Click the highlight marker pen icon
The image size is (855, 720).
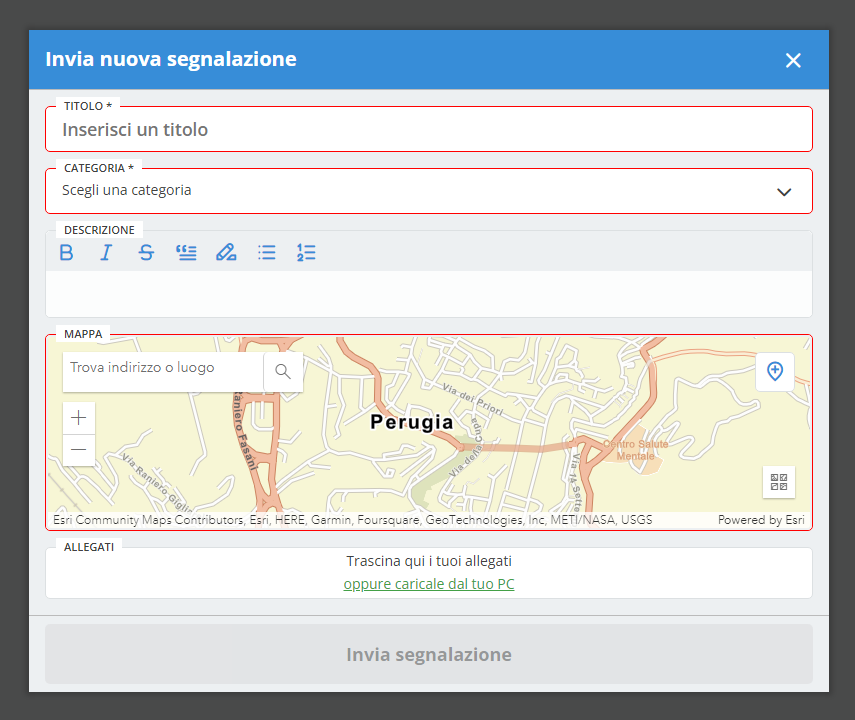coord(226,252)
